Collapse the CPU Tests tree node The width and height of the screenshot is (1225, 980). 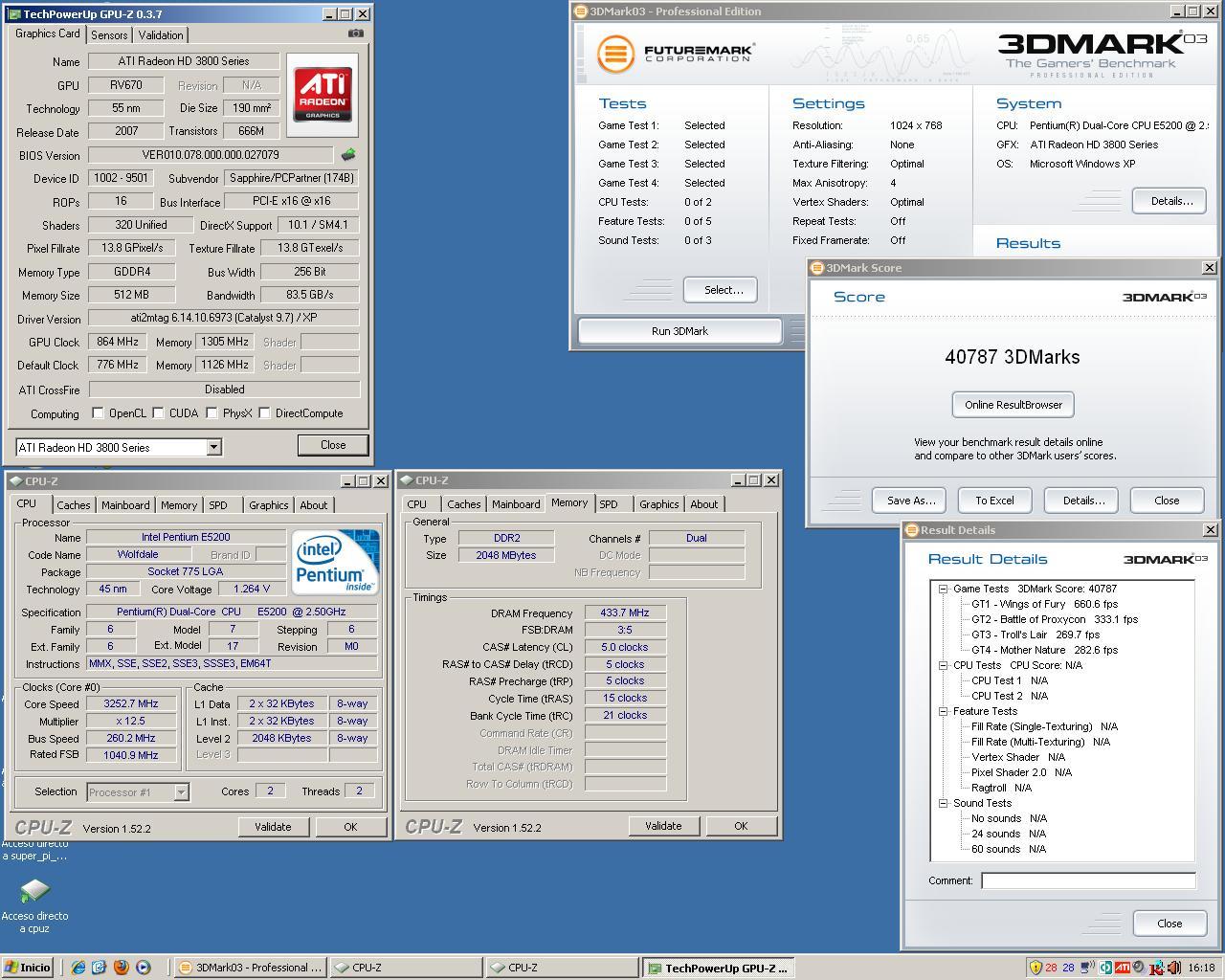943,665
